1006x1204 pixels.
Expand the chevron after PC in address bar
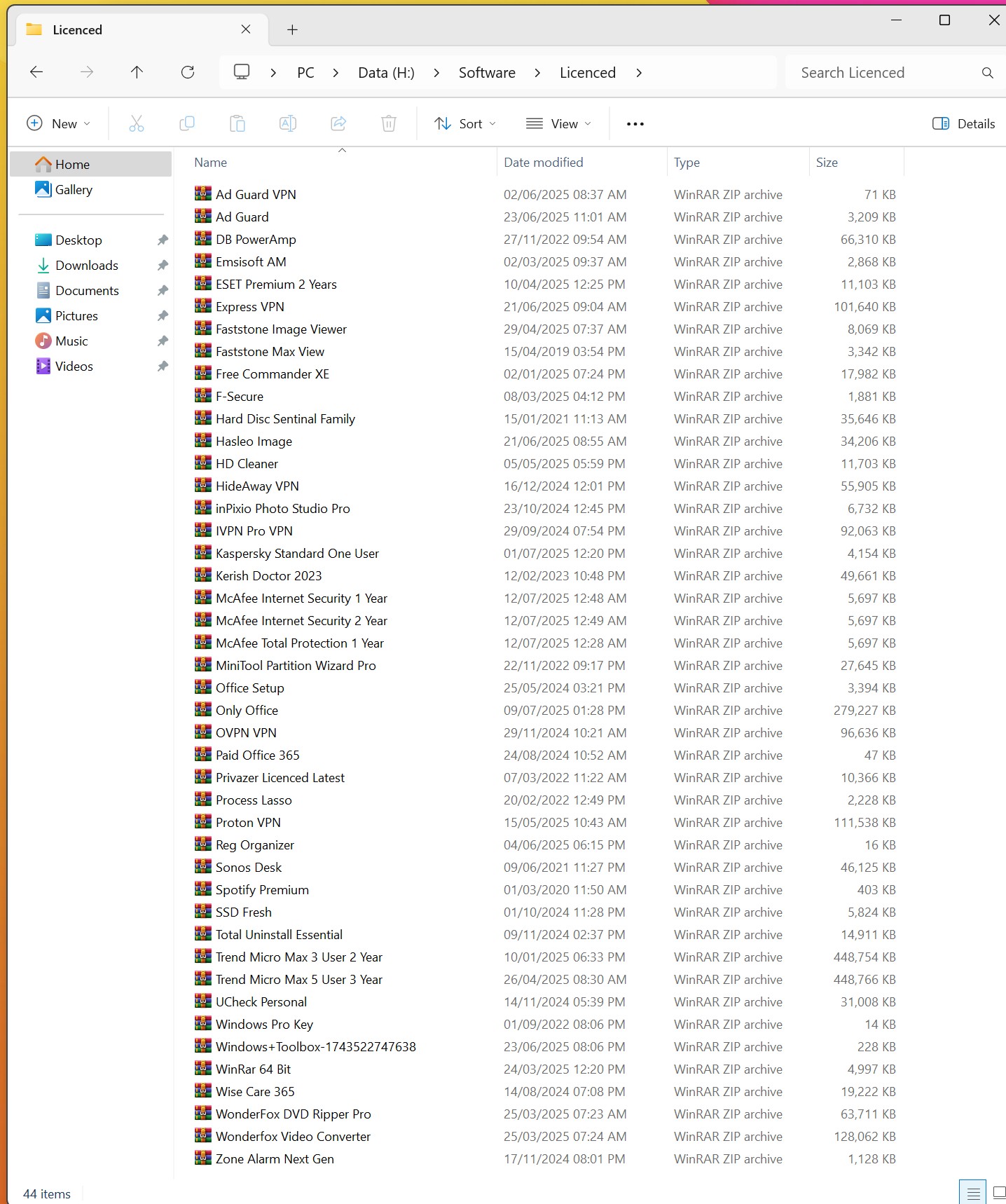pyautogui.click(x=336, y=73)
